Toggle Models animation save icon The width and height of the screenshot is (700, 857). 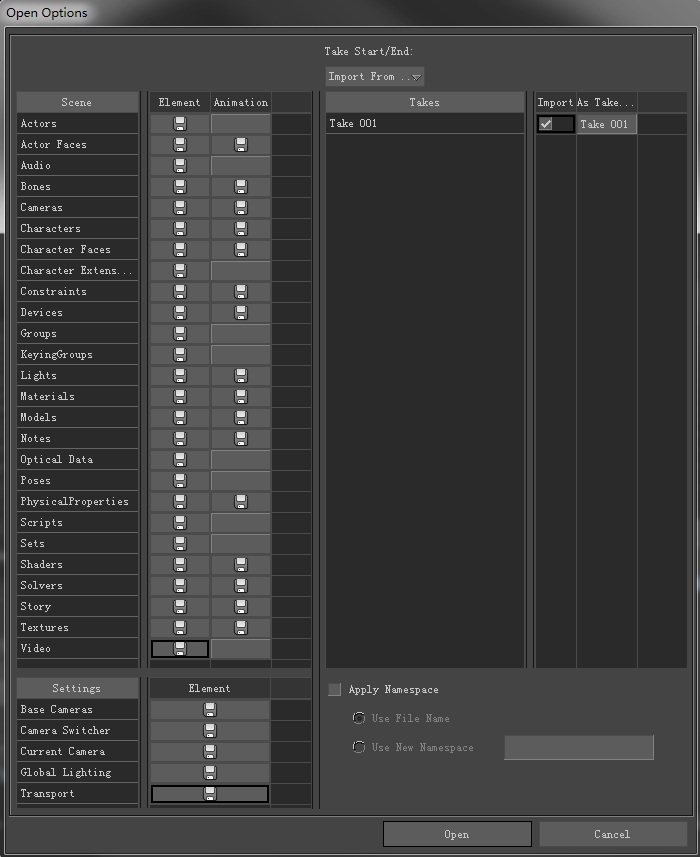pyautogui.click(x=240, y=418)
